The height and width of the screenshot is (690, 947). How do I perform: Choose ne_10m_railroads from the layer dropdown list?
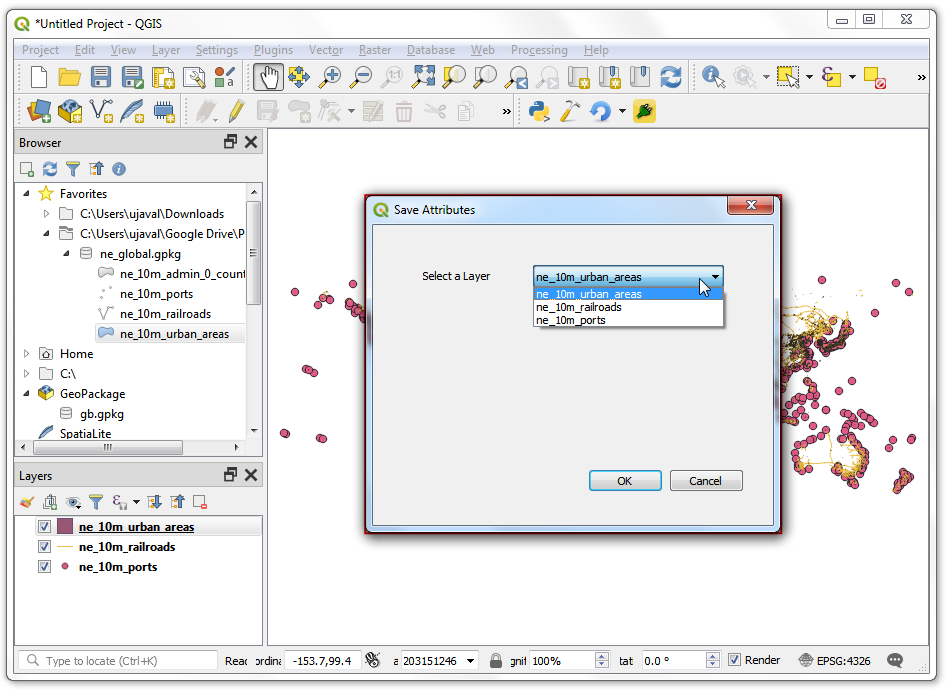coord(579,308)
